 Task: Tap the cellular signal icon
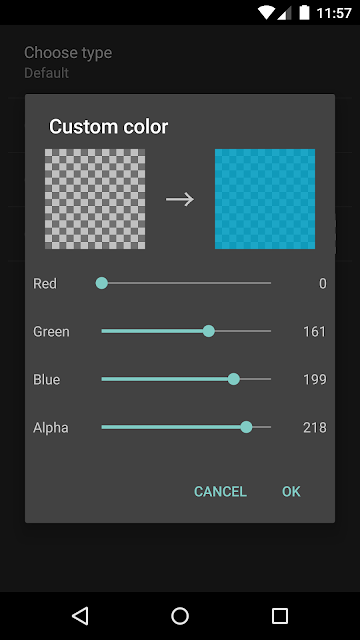(x=284, y=13)
